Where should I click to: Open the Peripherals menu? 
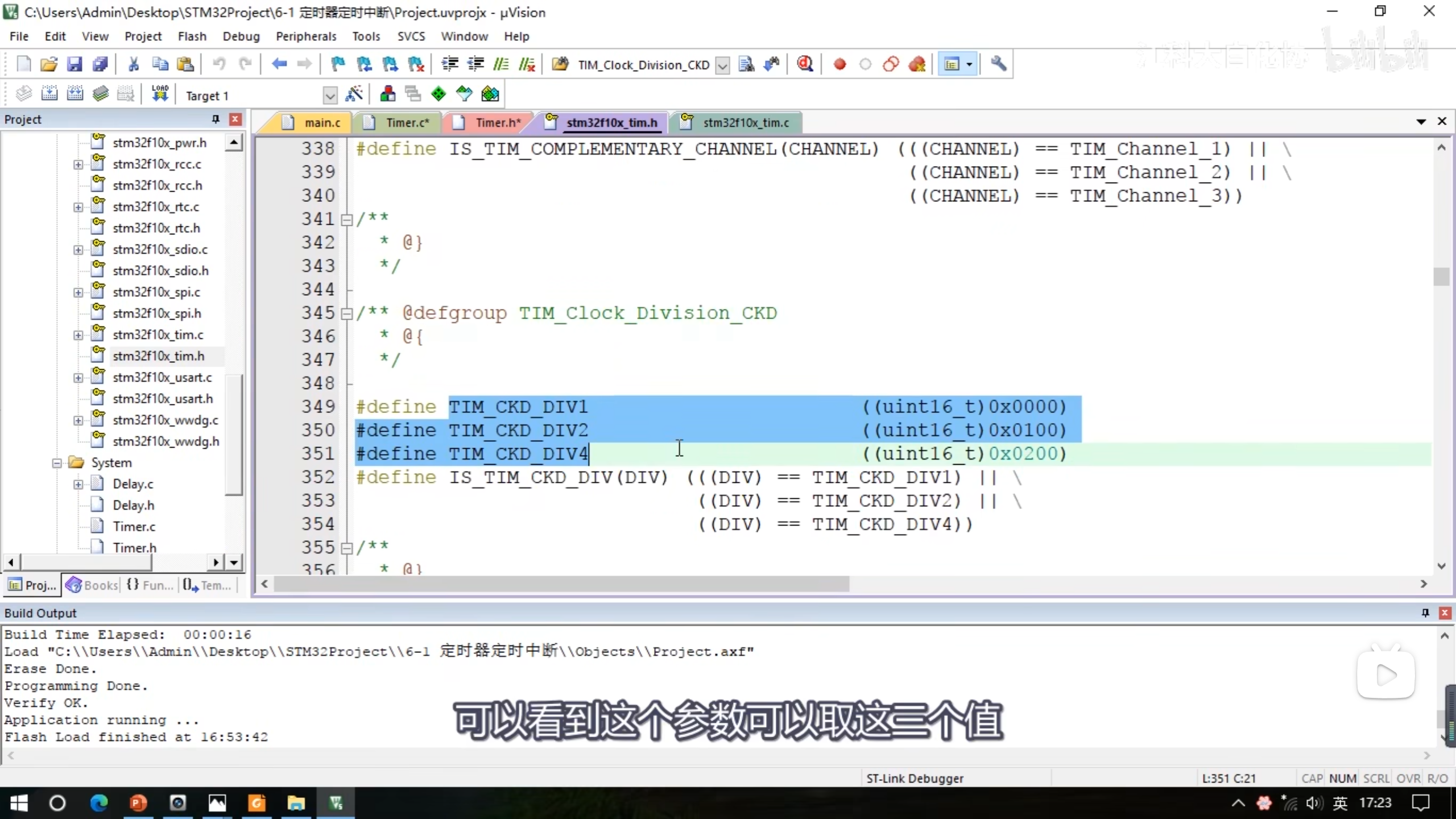(306, 36)
